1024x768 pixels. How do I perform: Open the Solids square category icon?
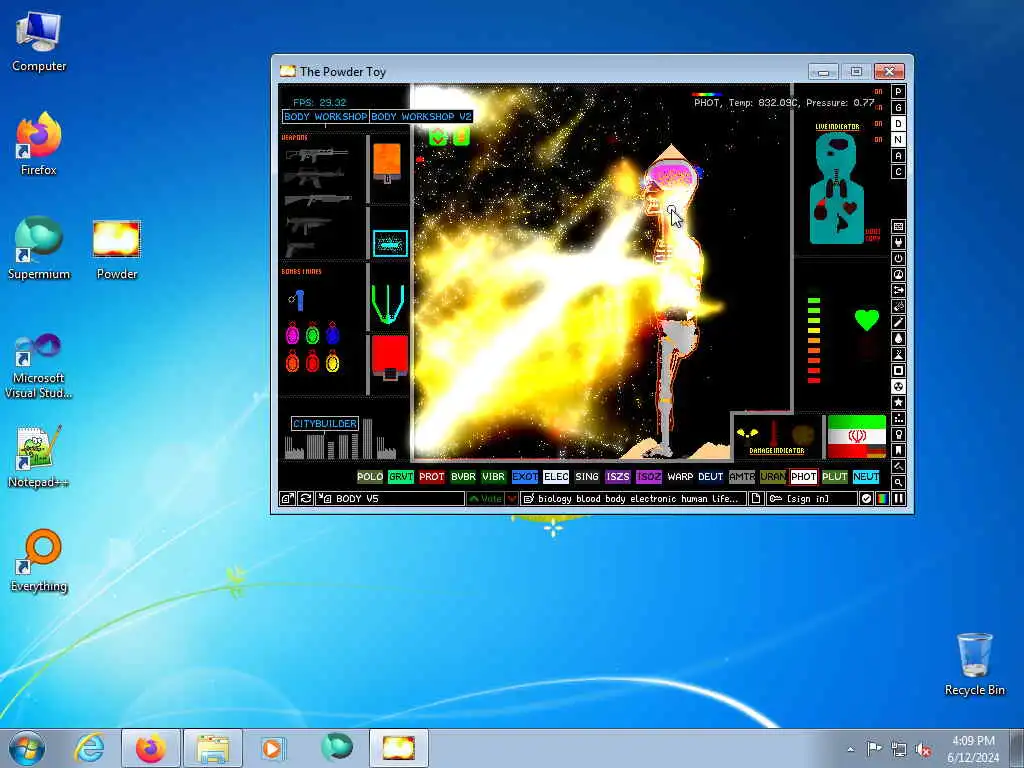click(x=898, y=370)
